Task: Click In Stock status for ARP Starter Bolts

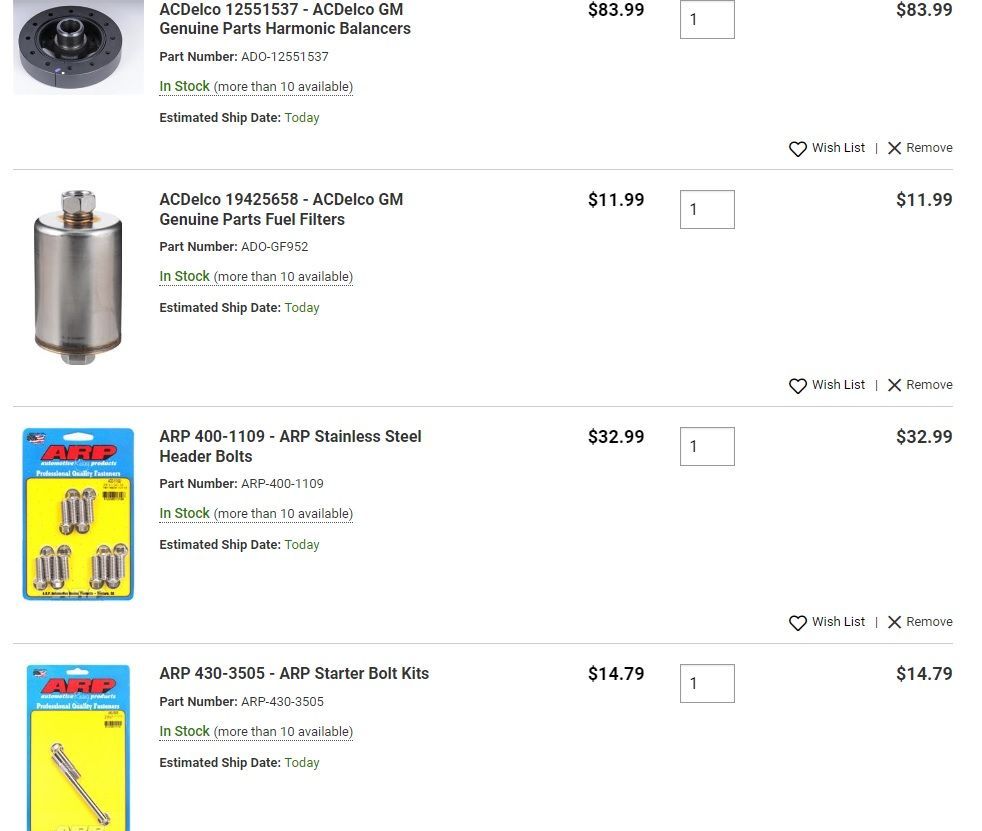Action: pos(185,731)
